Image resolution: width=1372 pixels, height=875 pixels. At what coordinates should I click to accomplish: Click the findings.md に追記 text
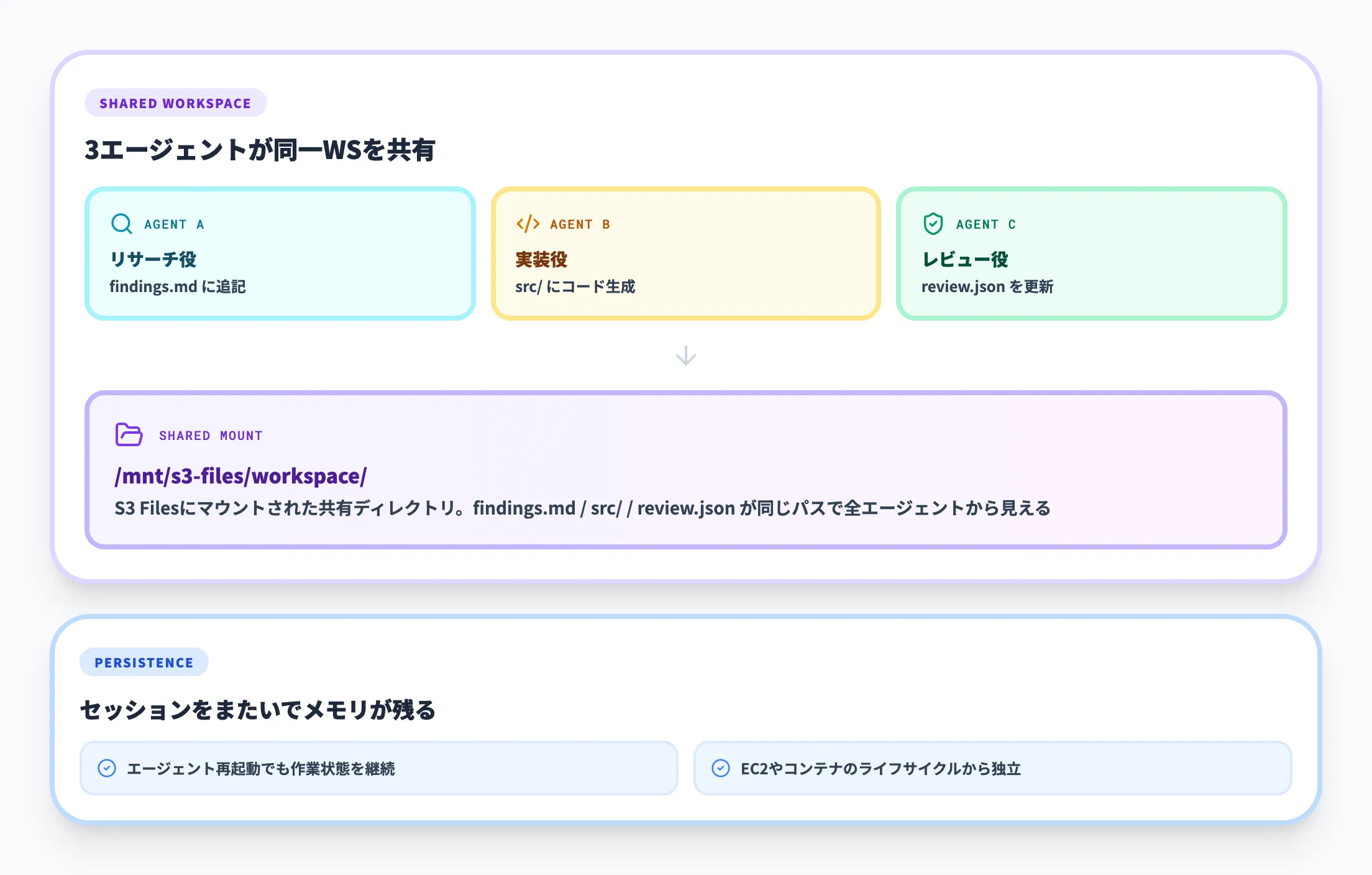tap(178, 287)
